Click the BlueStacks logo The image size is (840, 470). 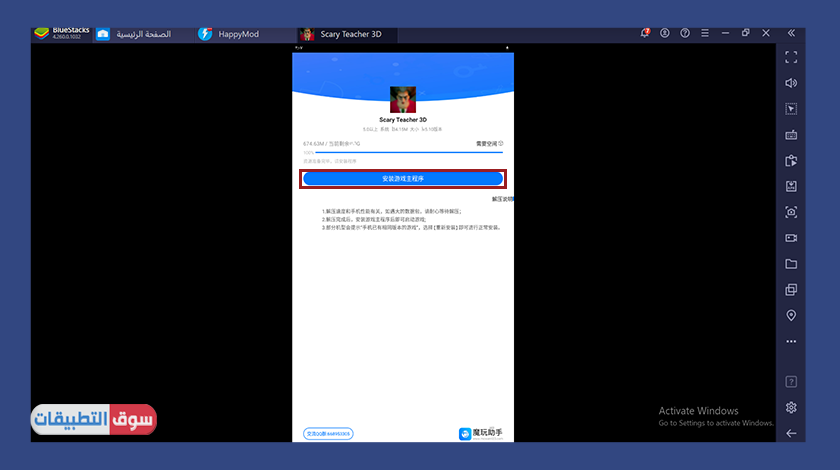tap(41, 34)
